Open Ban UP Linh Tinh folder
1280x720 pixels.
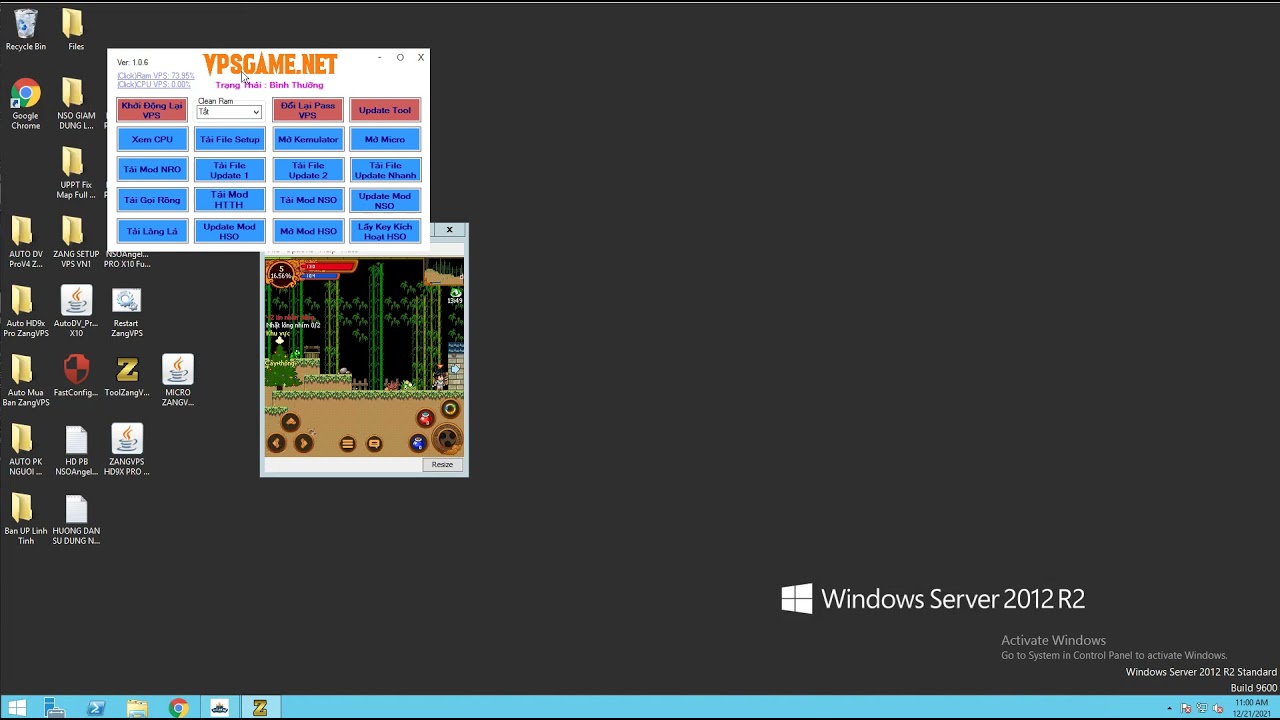click(26, 518)
